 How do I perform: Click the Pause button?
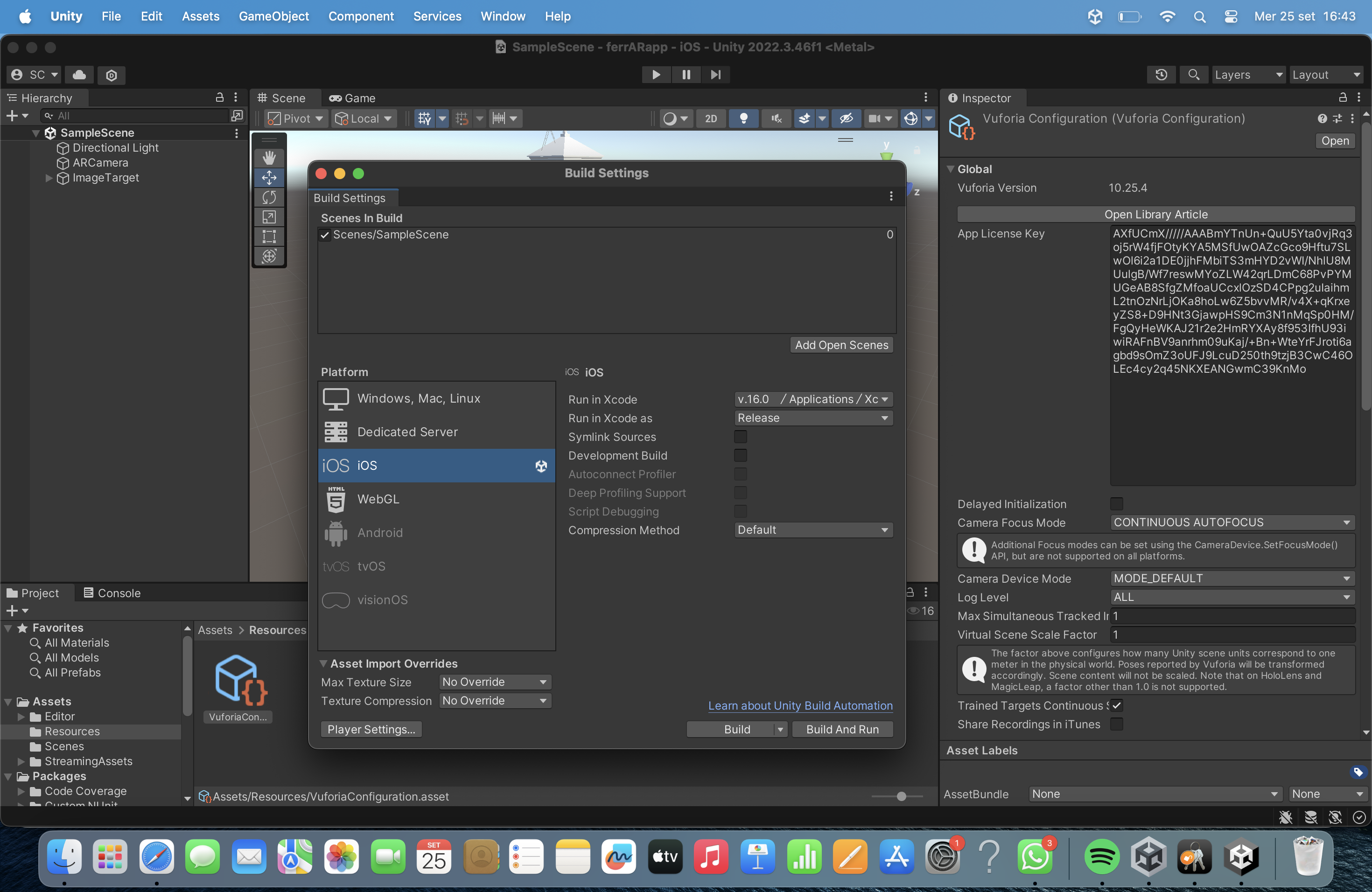686,74
